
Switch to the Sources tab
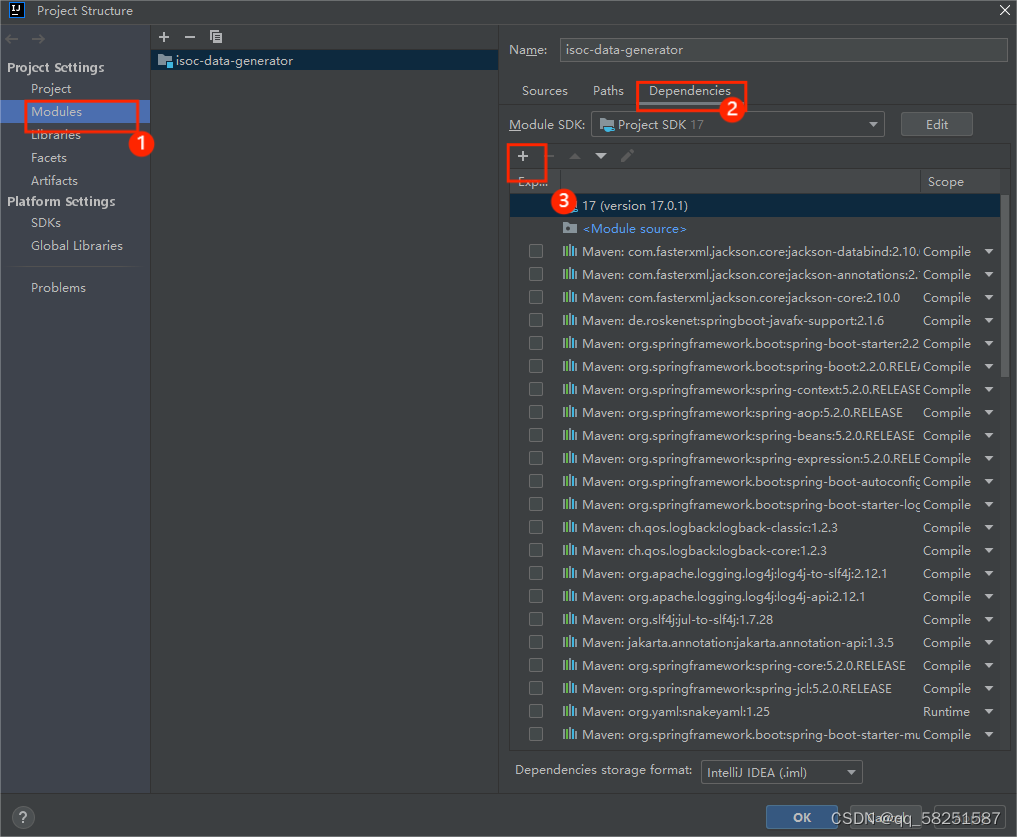click(x=545, y=91)
